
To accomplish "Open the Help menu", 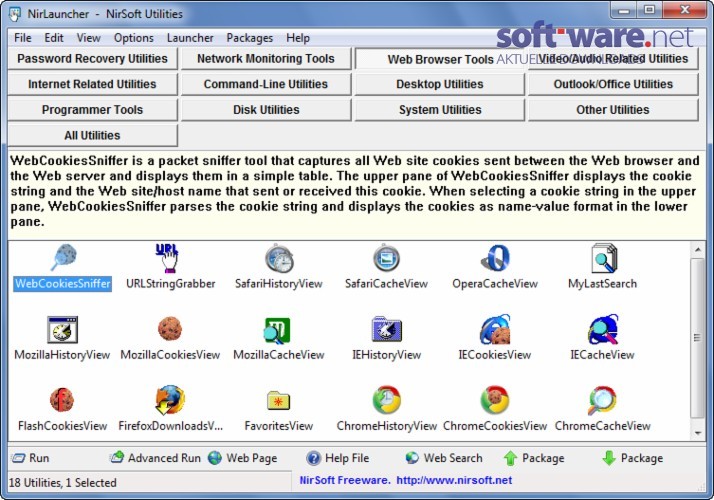I will pyautogui.click(x=298, y=38).
